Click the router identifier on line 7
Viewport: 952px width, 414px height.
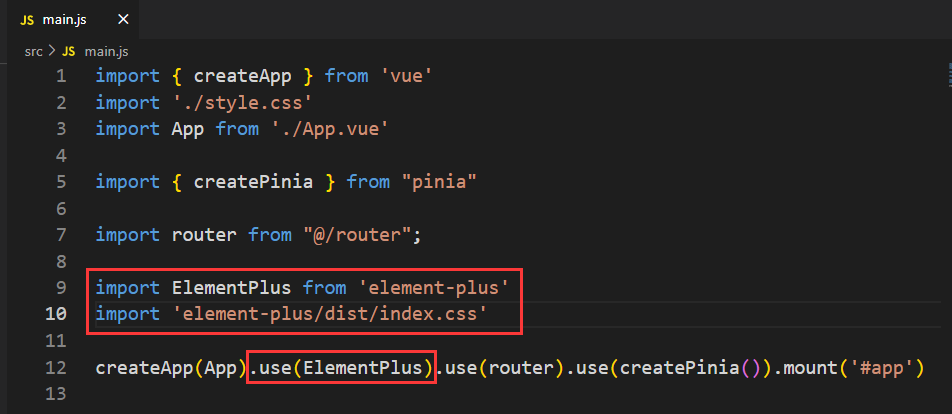click(204, 235)
